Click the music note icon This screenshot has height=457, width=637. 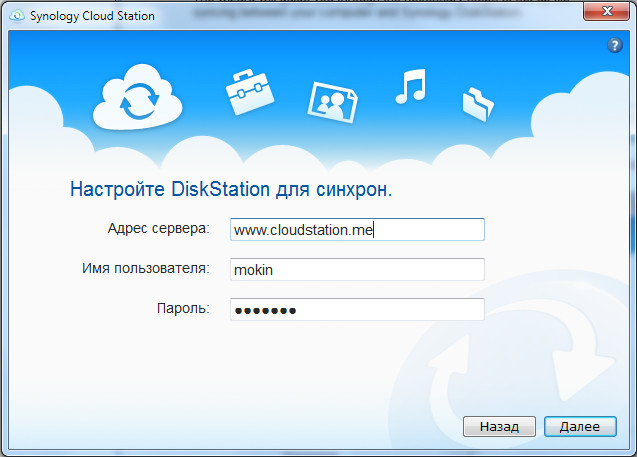coord(409,86)
